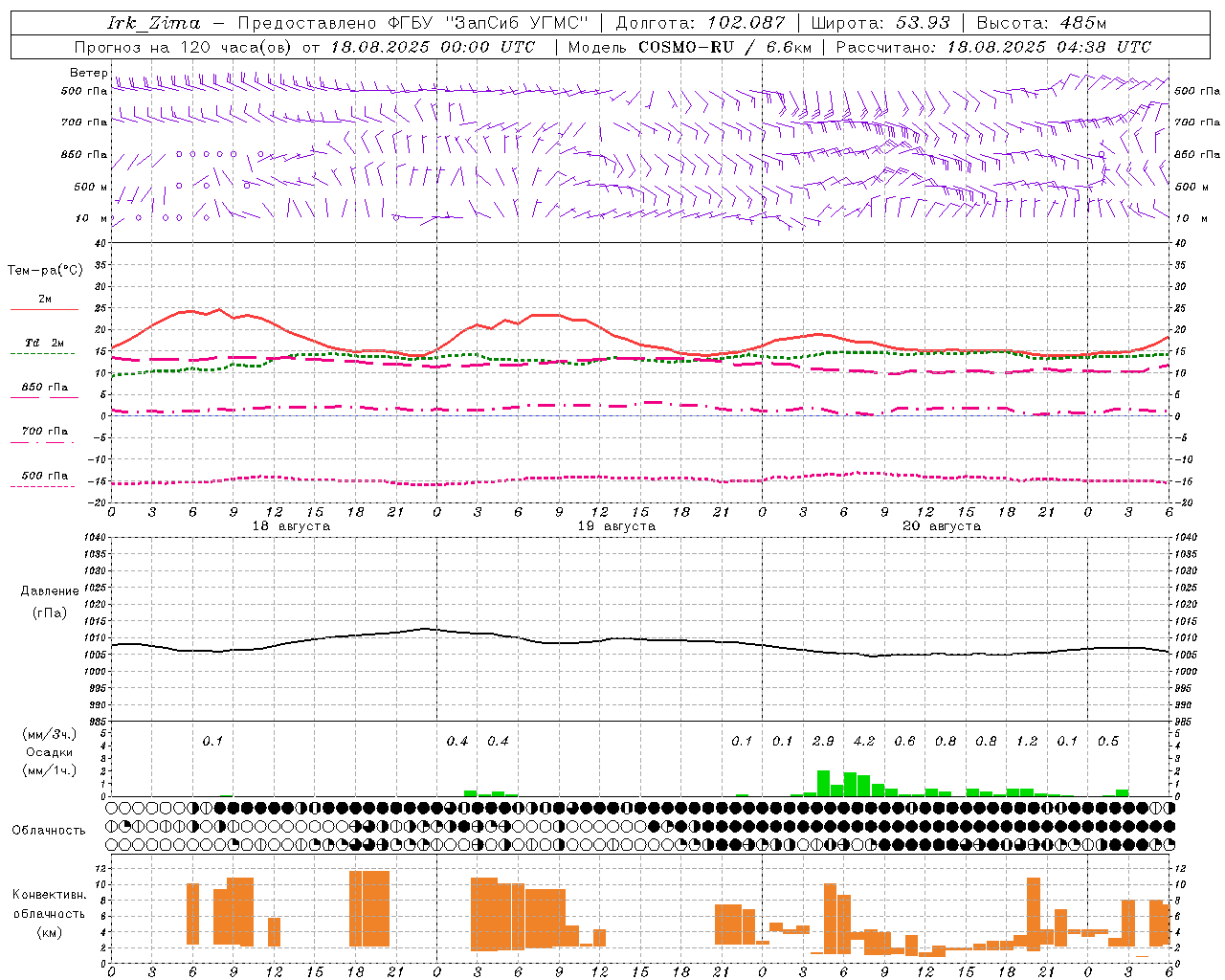This screenshot has height=980, width=1225.
Task: Click the 20 августа date label
Action: (x=942, y=526)
